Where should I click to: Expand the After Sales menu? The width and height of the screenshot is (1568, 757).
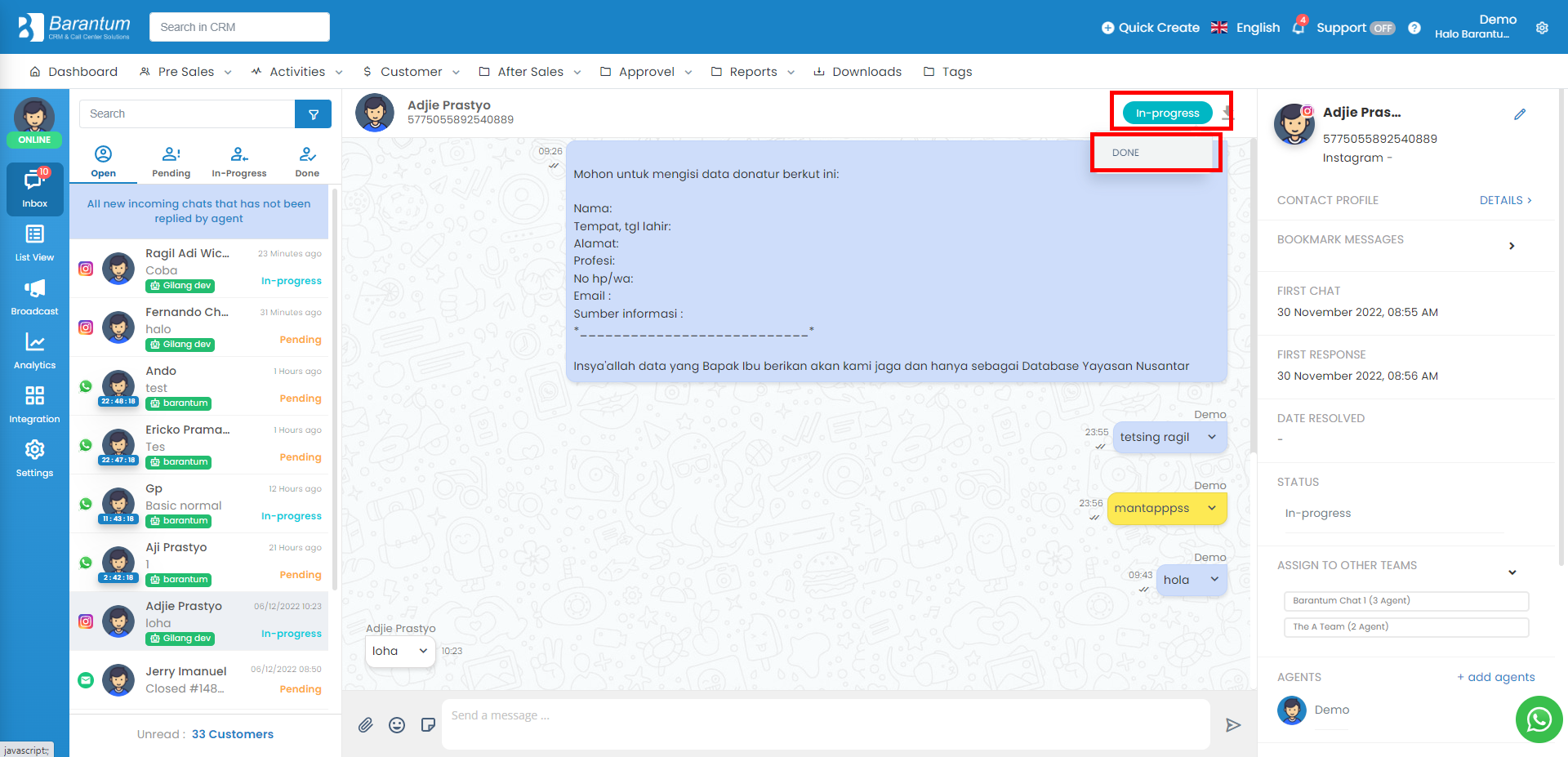point(530,72)
